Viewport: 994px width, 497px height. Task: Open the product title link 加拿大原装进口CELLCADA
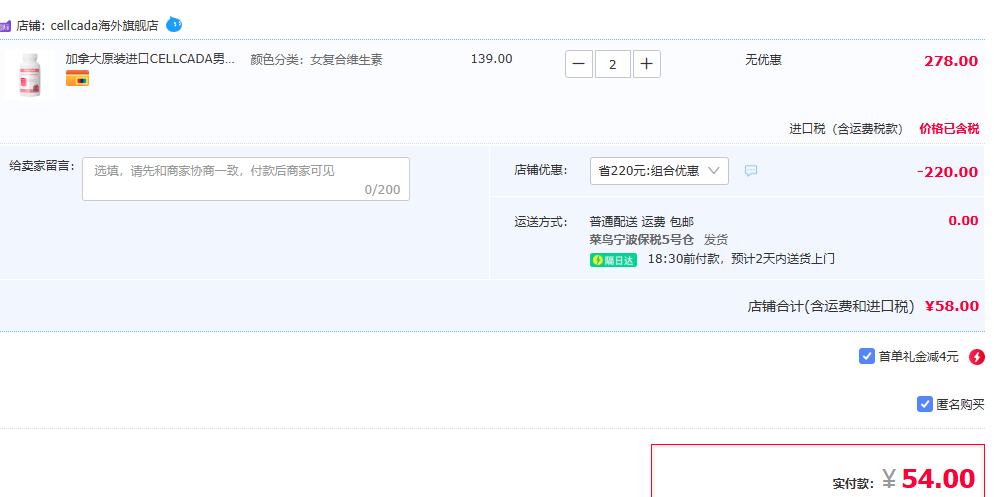pyautogui.click(x=150, y=59)
